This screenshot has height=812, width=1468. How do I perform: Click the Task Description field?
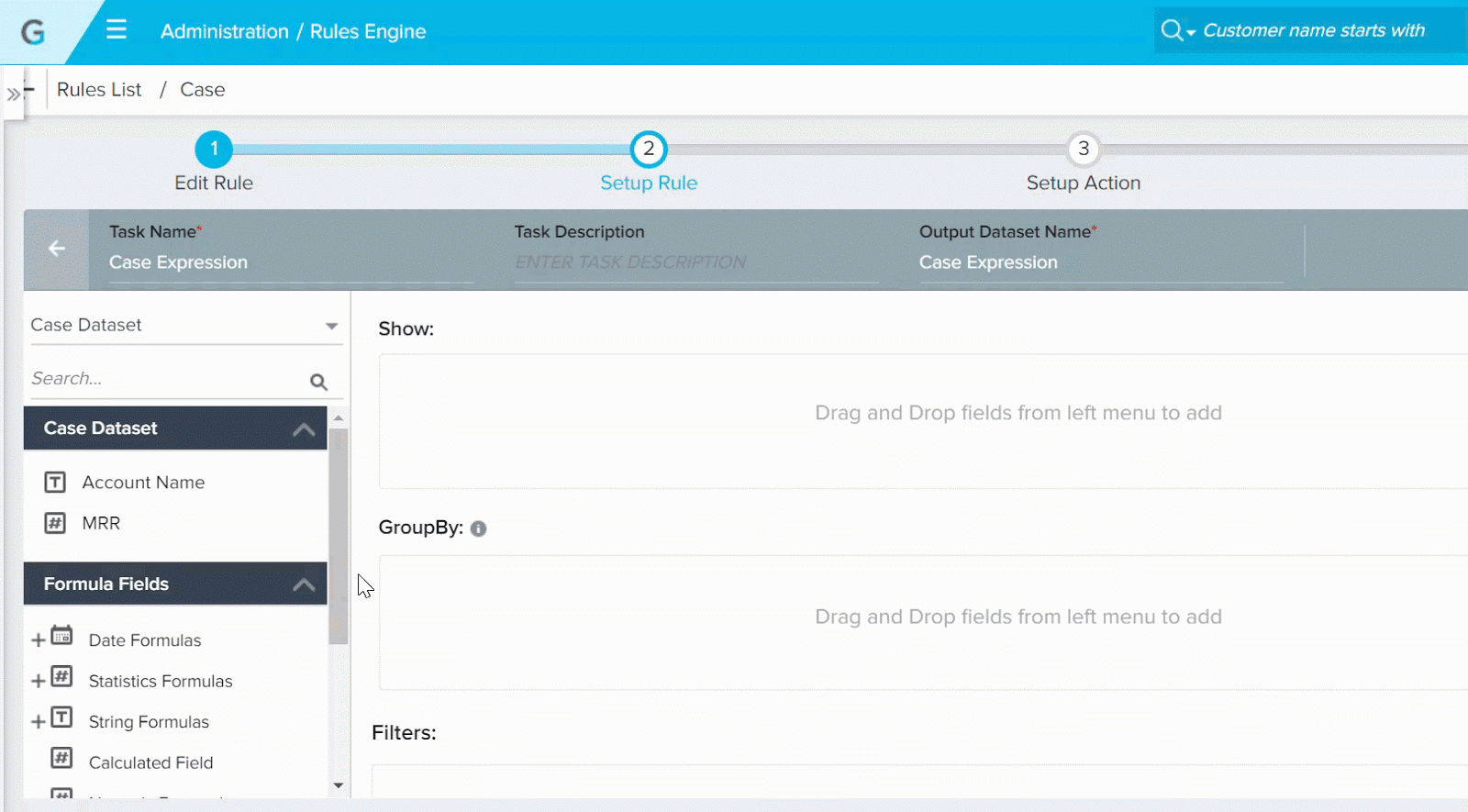[695, 262]
